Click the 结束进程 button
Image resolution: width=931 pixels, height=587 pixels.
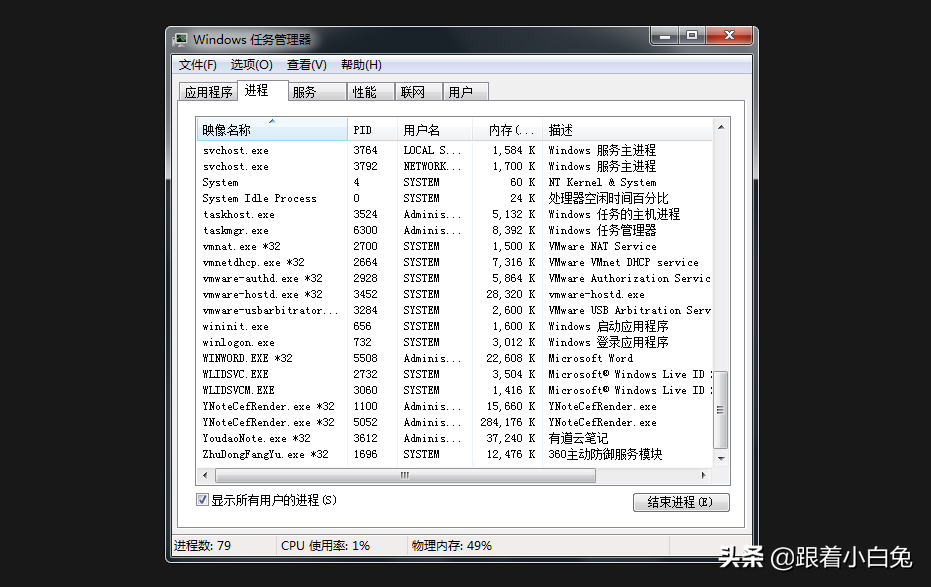click(681, 502)
